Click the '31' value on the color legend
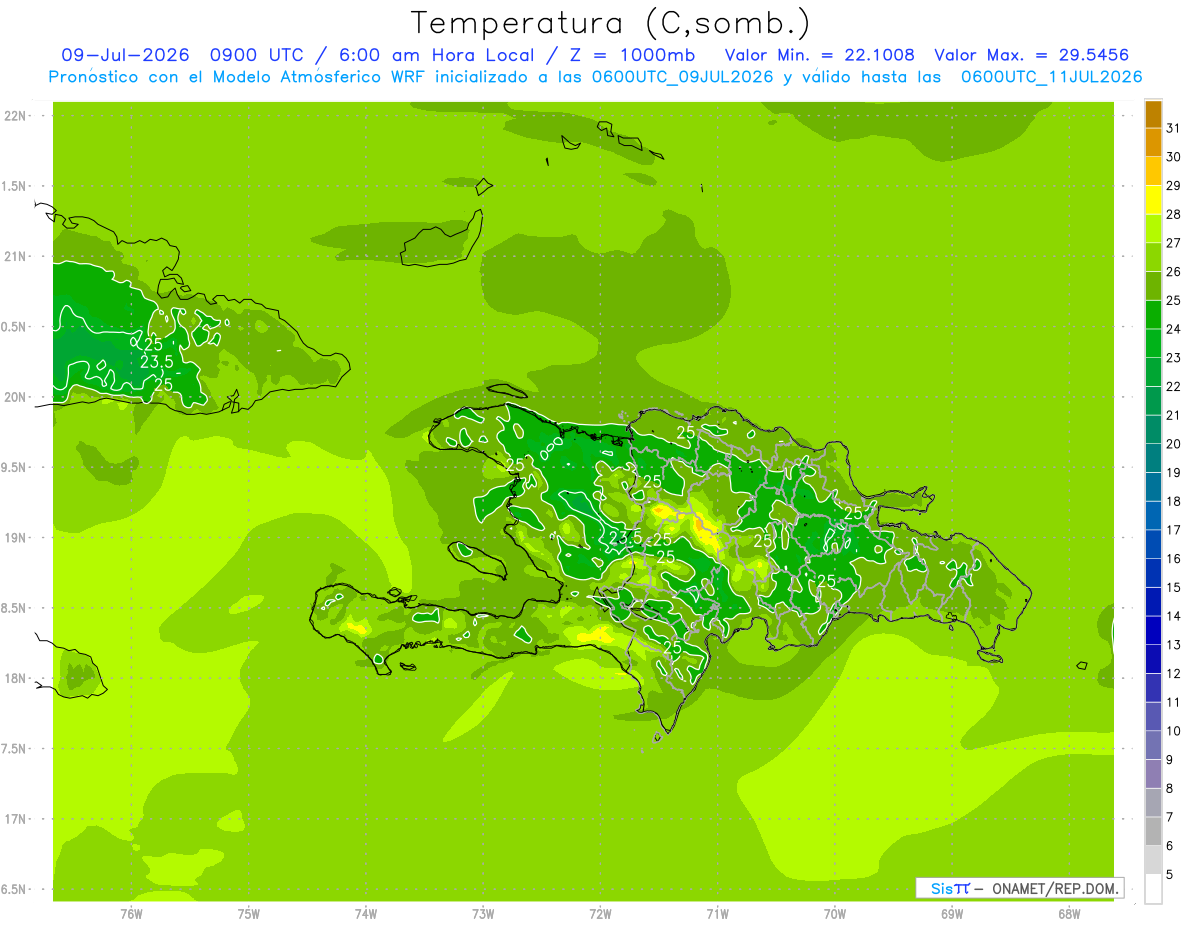 [x=1174, y=128]
